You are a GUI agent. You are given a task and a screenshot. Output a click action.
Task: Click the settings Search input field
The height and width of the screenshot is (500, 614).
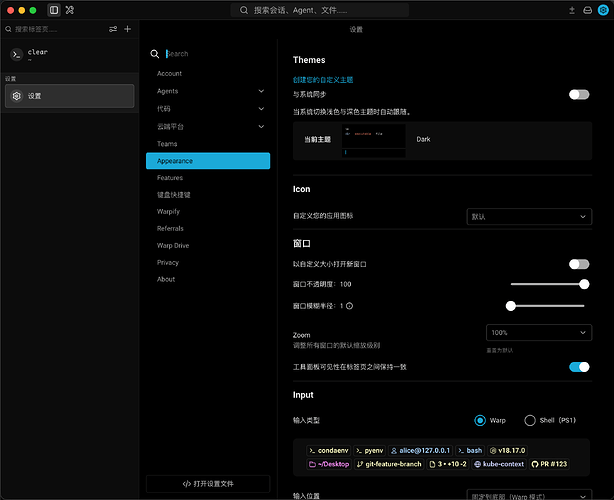coord(217,54)
